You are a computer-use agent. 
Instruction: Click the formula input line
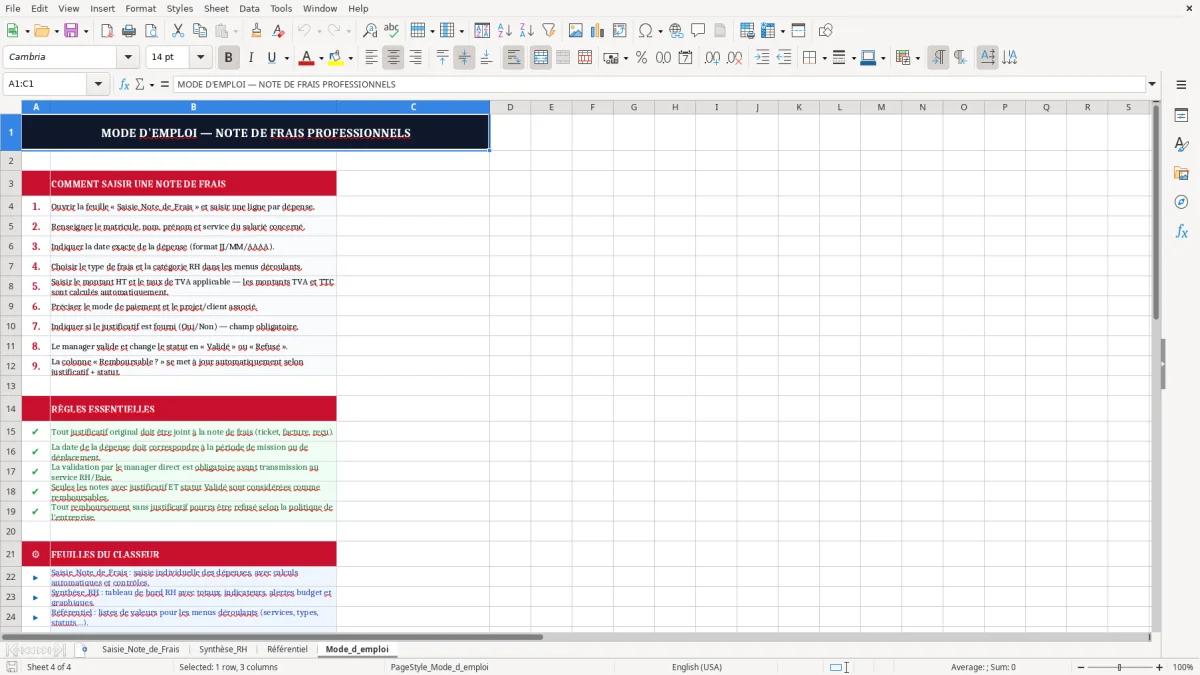pyautogui.click(x=659, y=84)
